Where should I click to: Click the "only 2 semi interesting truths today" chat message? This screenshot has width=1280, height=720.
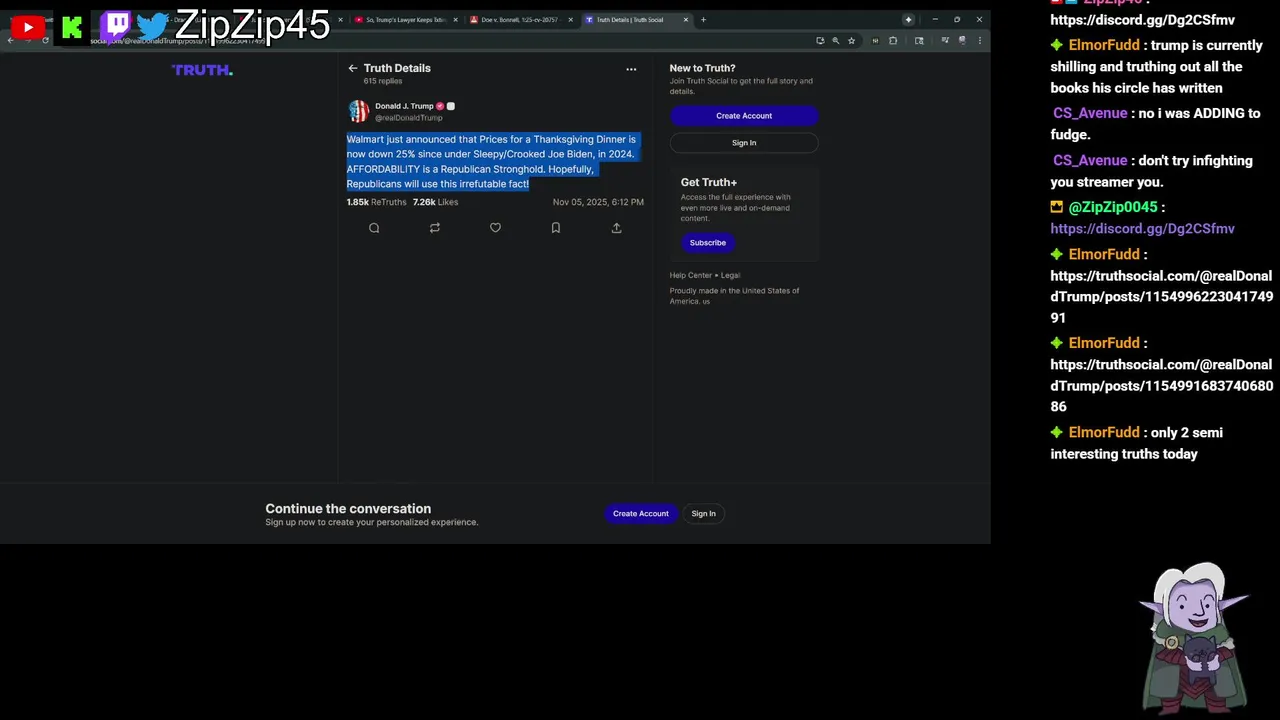tap(1136, 443)
